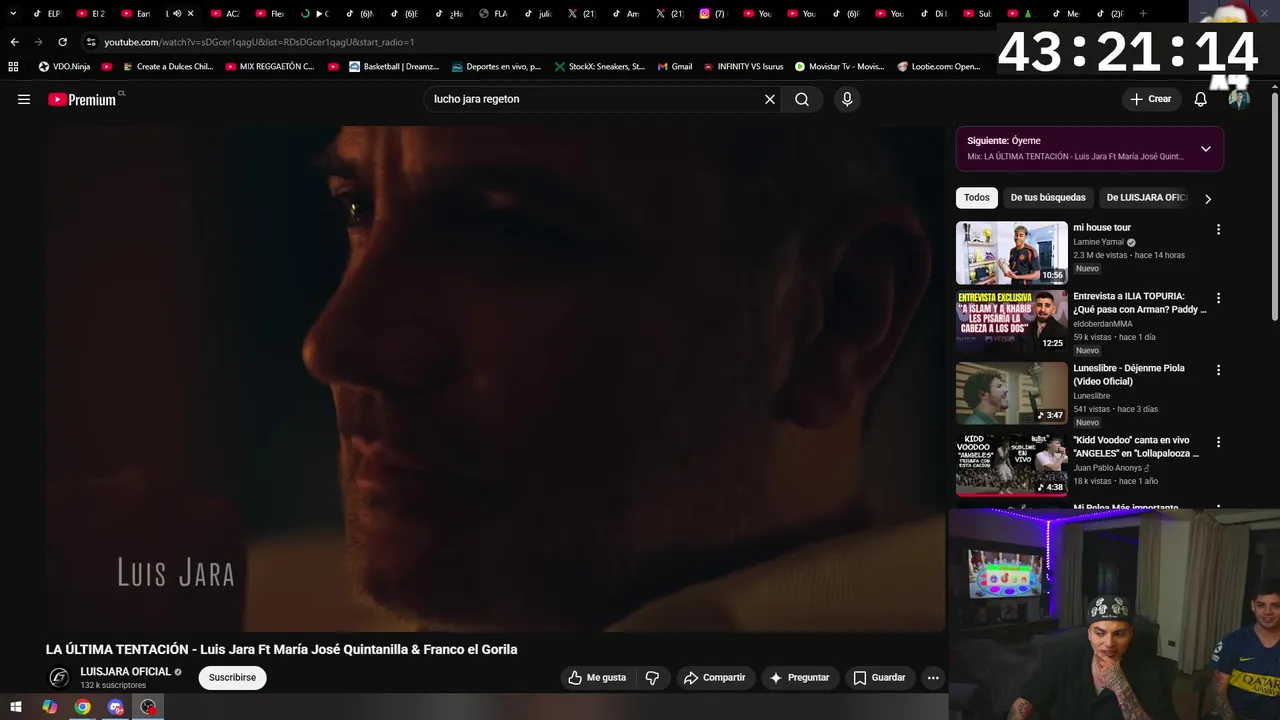This screenshot has height=720, width=1280.
Task: Open Lamine Yamal channel name
Action: pos(1099,242)
